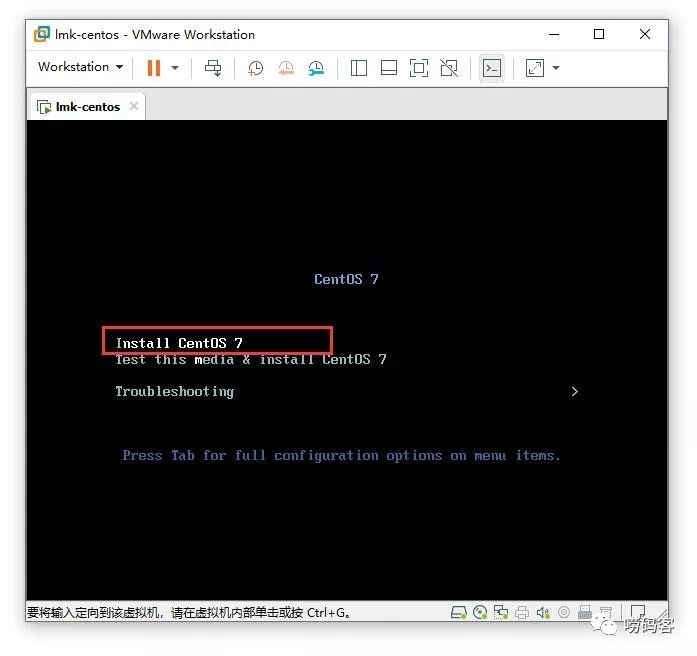Click the hard disk status icon
Image resolution: width=697 pixels, height=656 pixels.
(x=459, y=612)
